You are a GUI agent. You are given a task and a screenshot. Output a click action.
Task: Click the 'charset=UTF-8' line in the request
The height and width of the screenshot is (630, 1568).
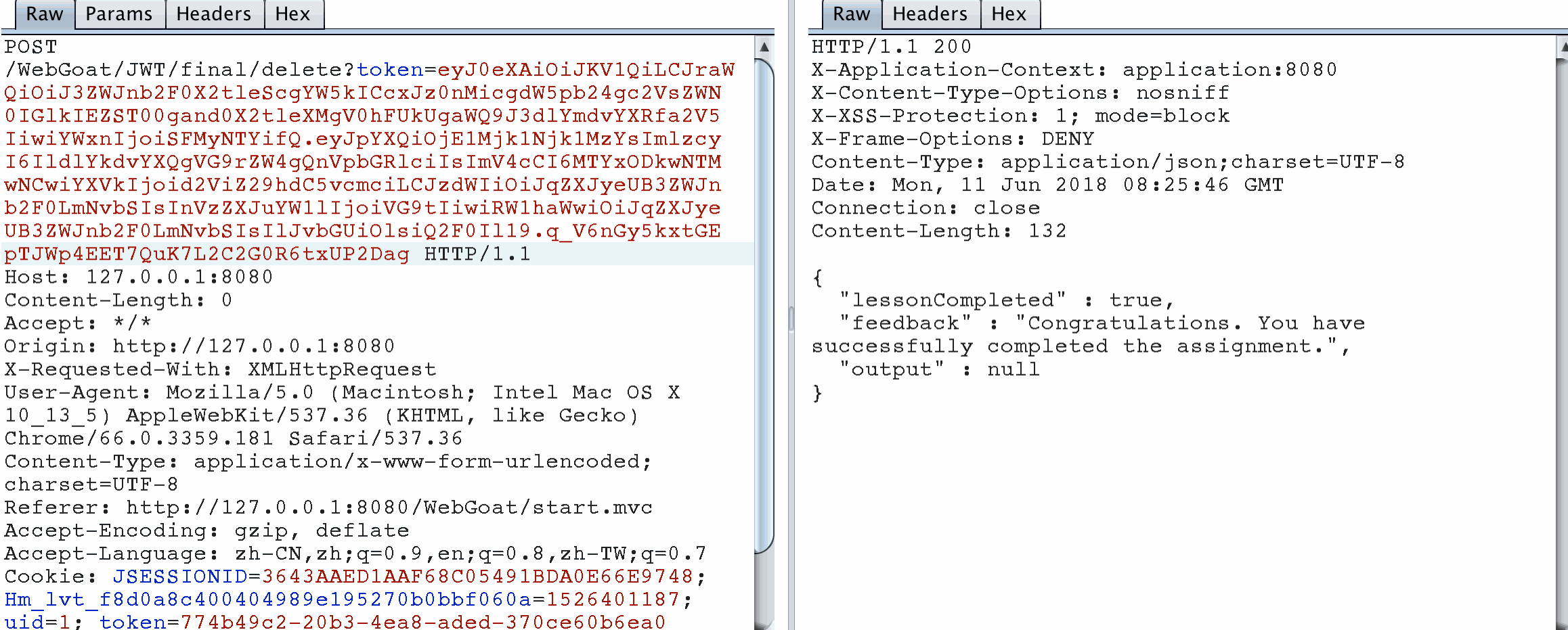(x=91, y=485)
